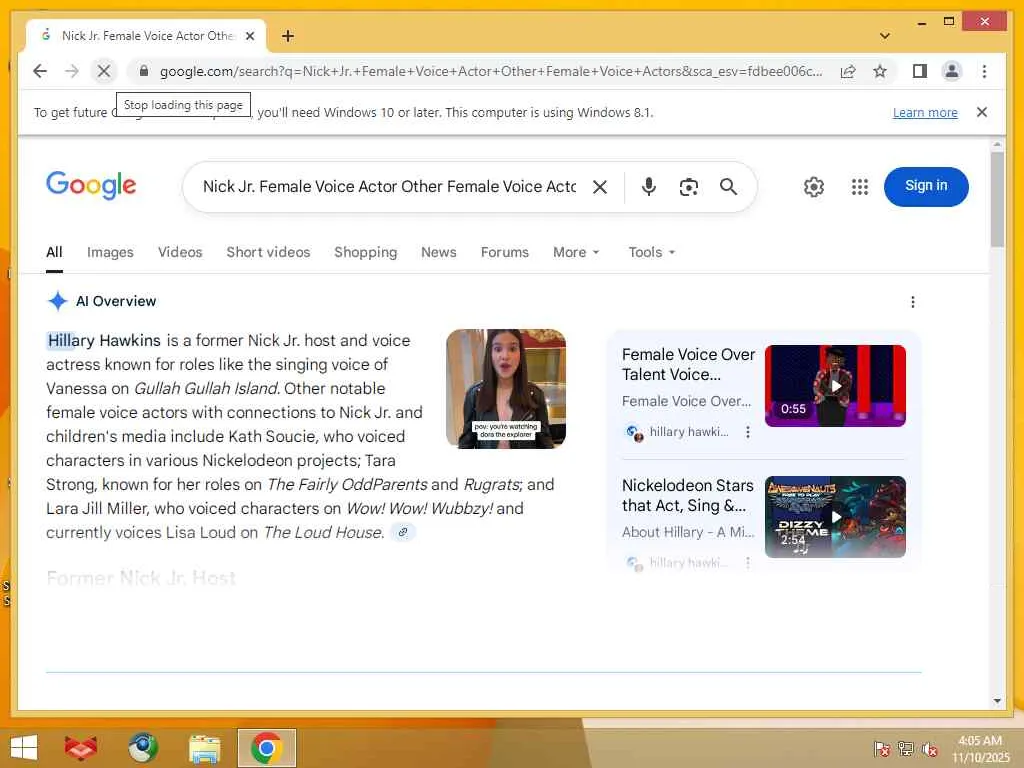The width and height of the screenshot is (1024, 768).
Task: Play the 0:55 video thumbnail
Action: 835,386
